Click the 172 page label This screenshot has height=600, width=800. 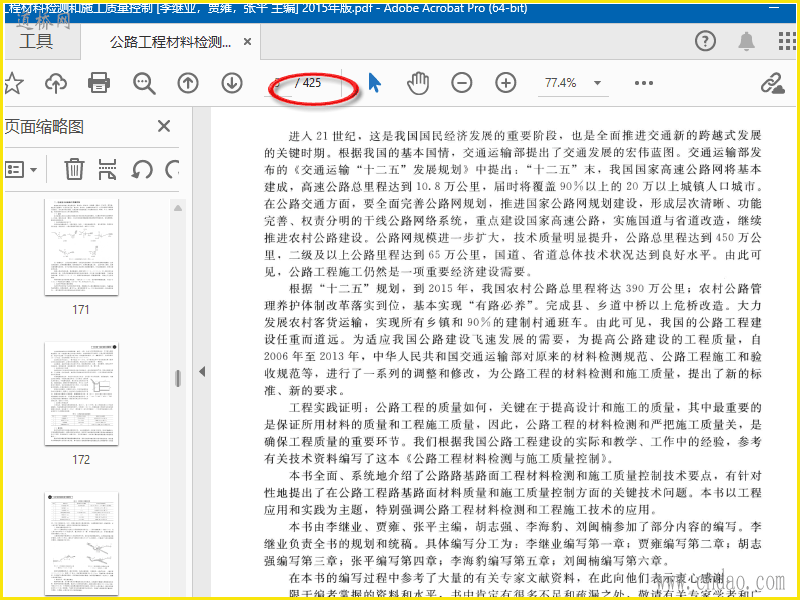(x=81, y=460)
